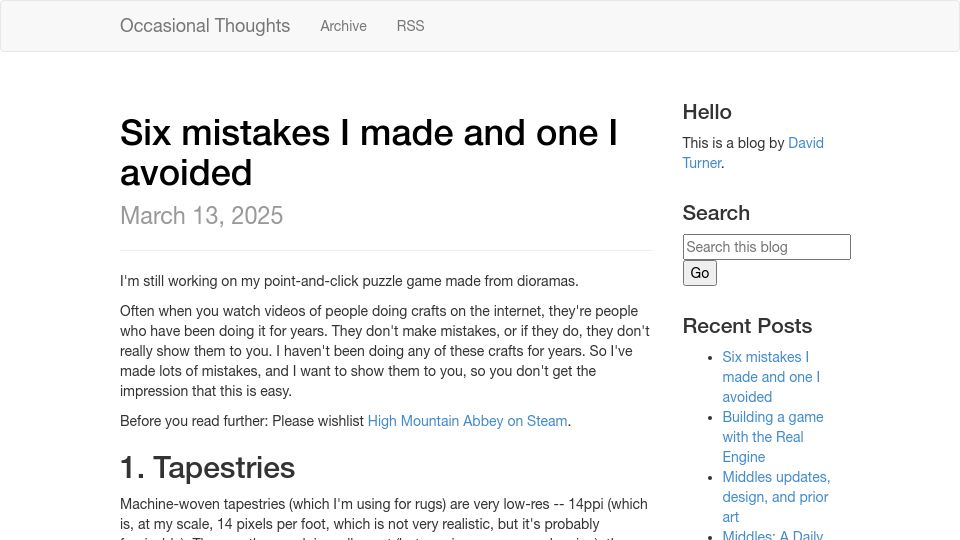
Task: Click the Go search button
Action: point(700,273)
